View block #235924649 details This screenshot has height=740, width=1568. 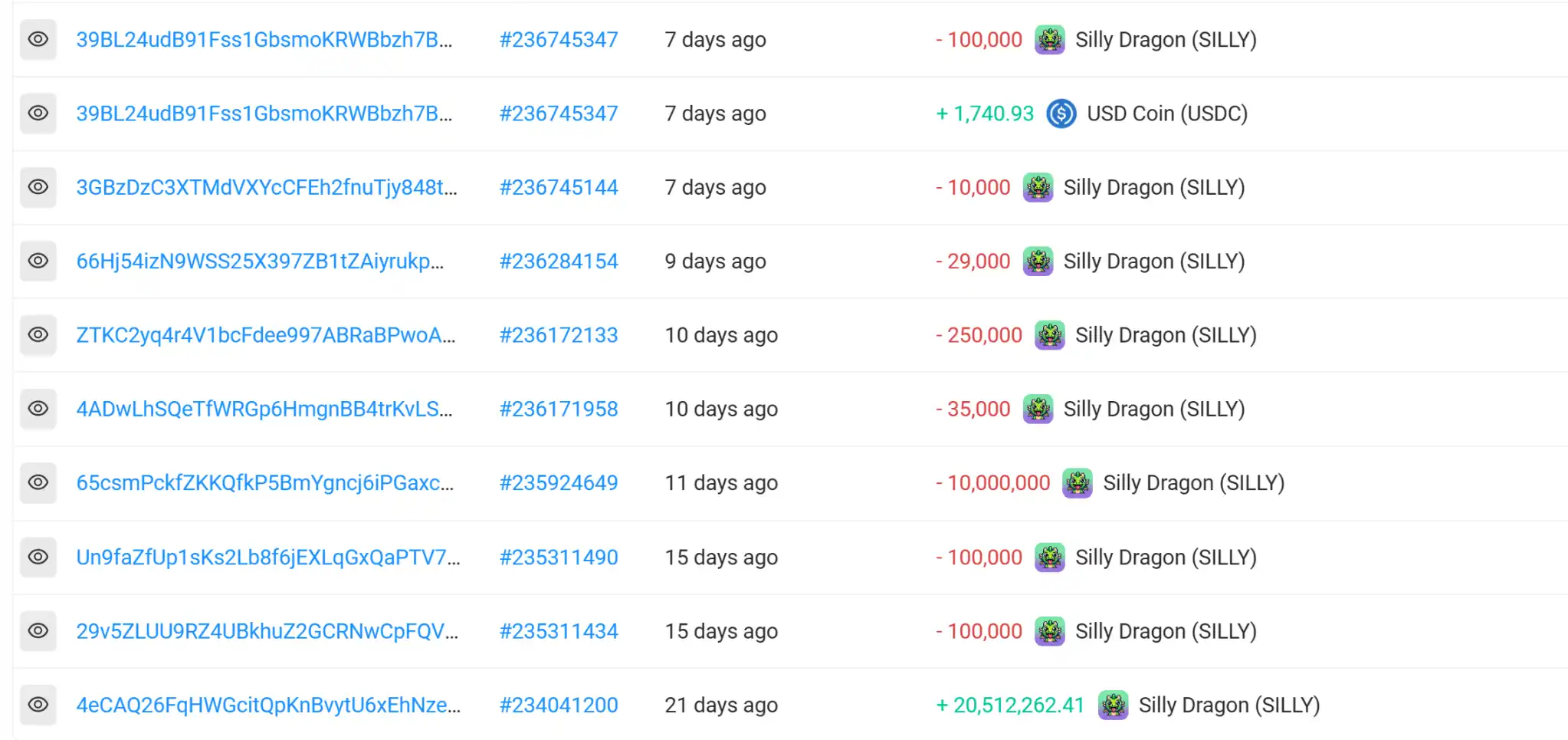558,483
